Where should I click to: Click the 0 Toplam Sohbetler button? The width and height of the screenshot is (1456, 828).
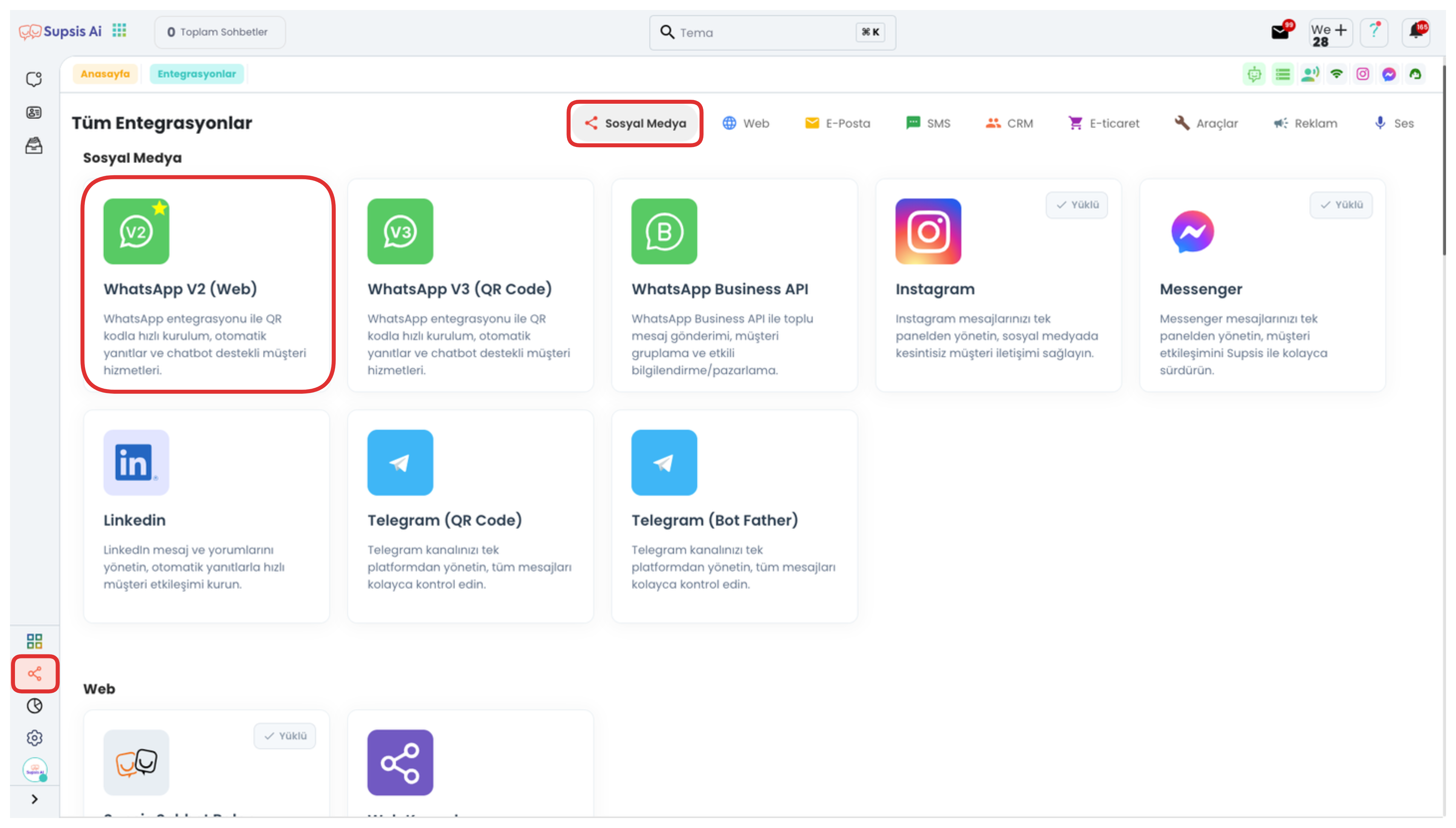point(219,32)
